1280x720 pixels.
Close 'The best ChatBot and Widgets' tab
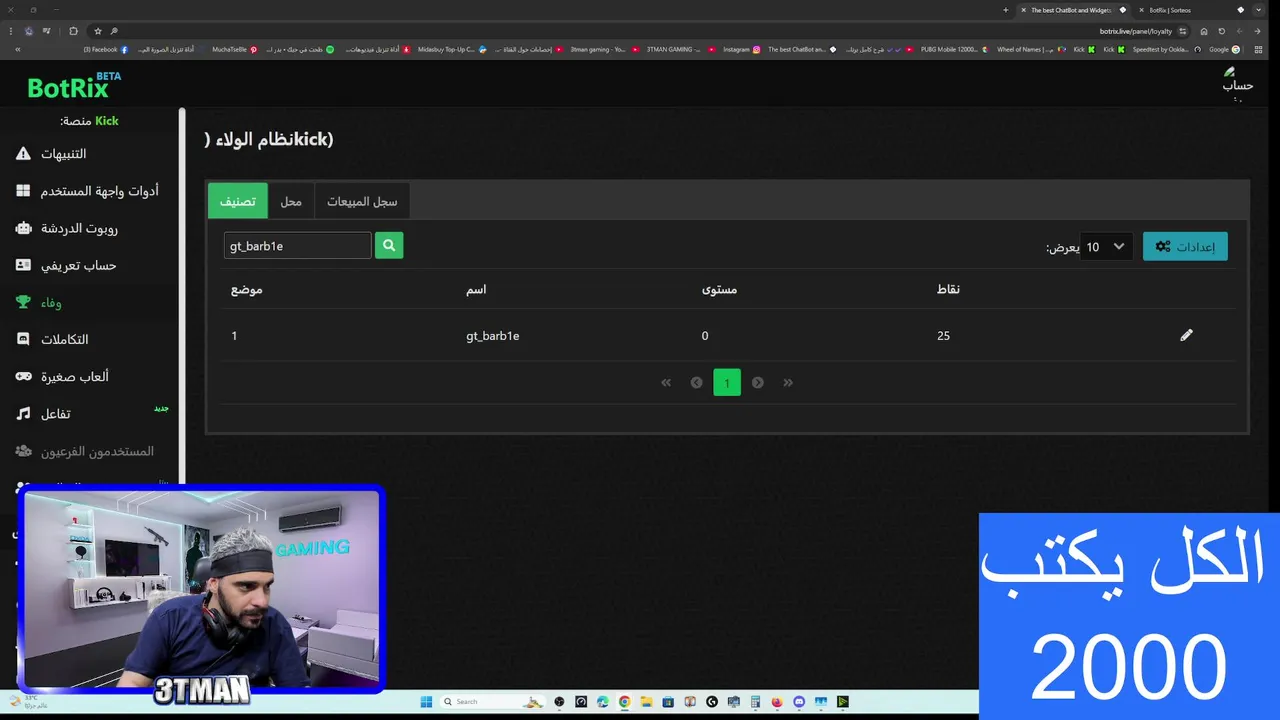pos(1023,10)
